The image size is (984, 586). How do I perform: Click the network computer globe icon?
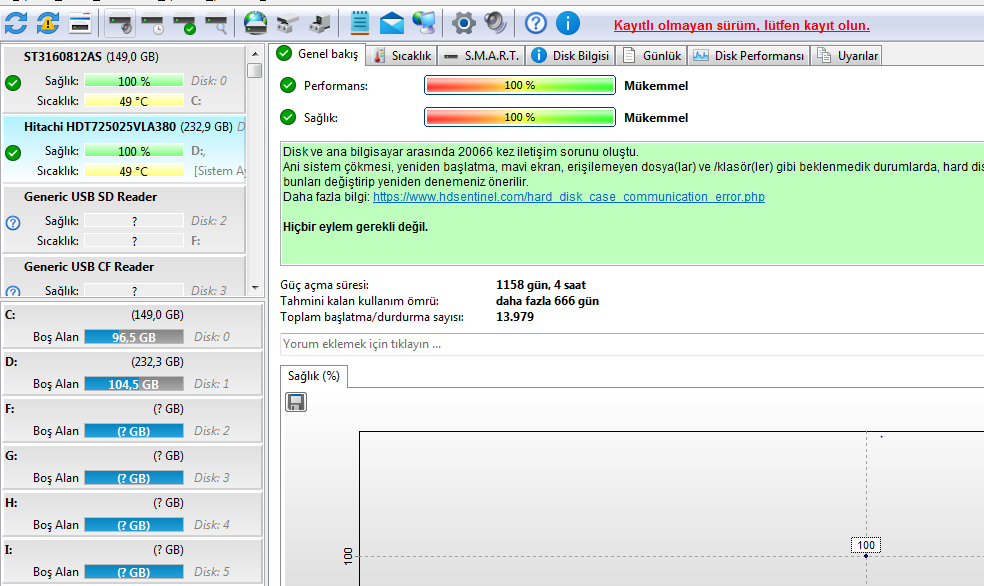coord(424,24)
